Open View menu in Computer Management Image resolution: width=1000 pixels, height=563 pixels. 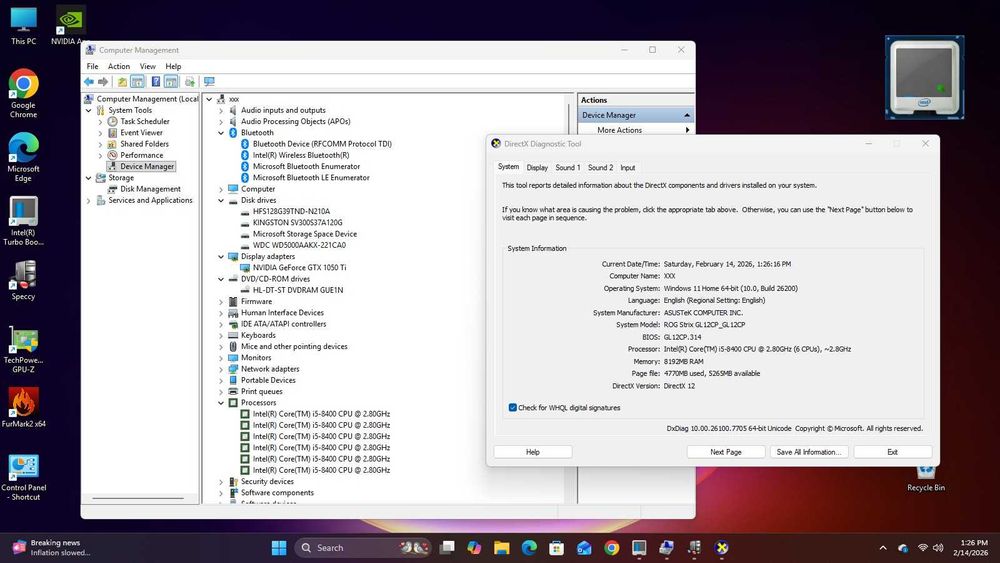148,66
